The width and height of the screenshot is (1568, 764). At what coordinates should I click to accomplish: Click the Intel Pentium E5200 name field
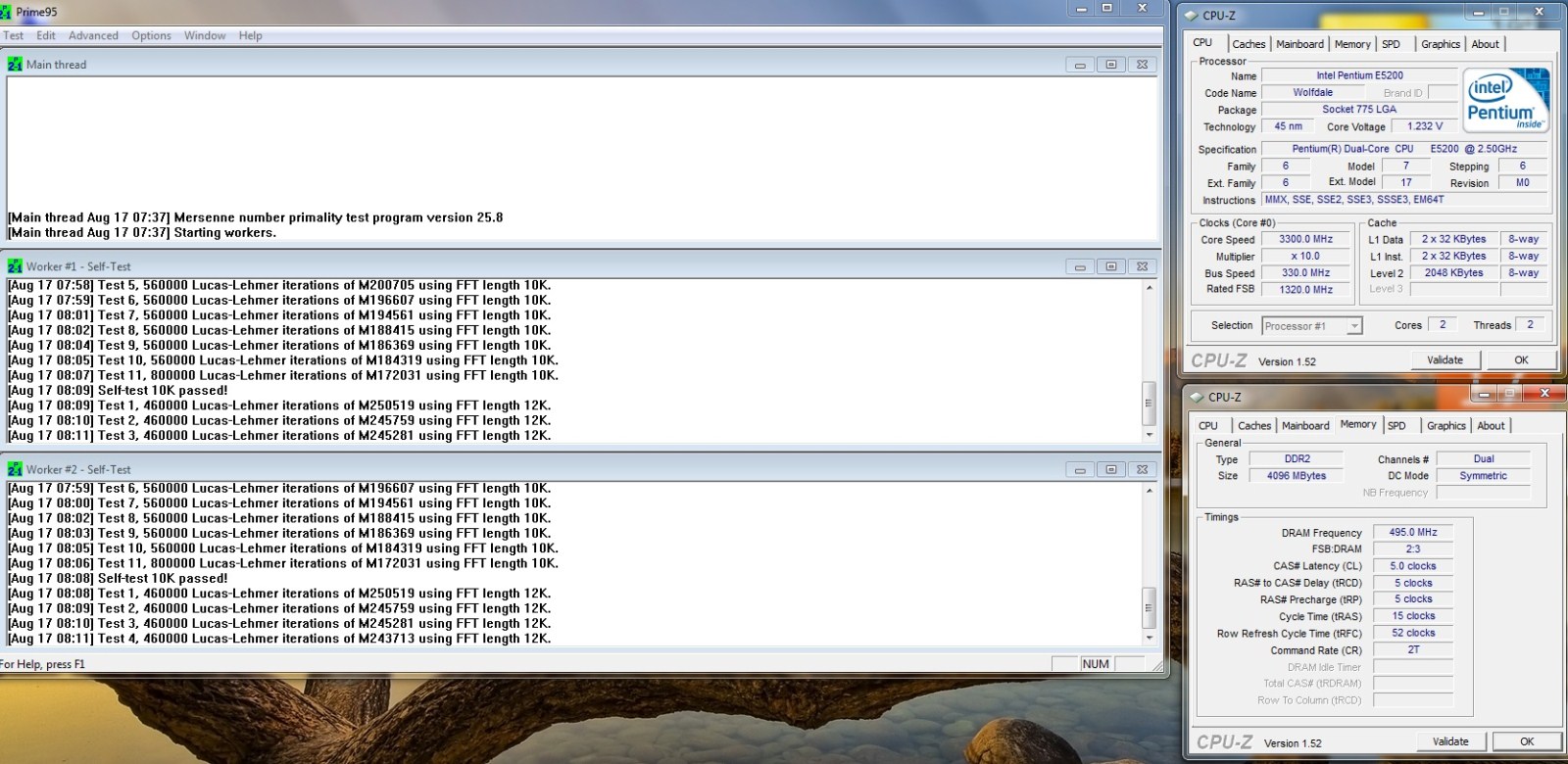1359,75
